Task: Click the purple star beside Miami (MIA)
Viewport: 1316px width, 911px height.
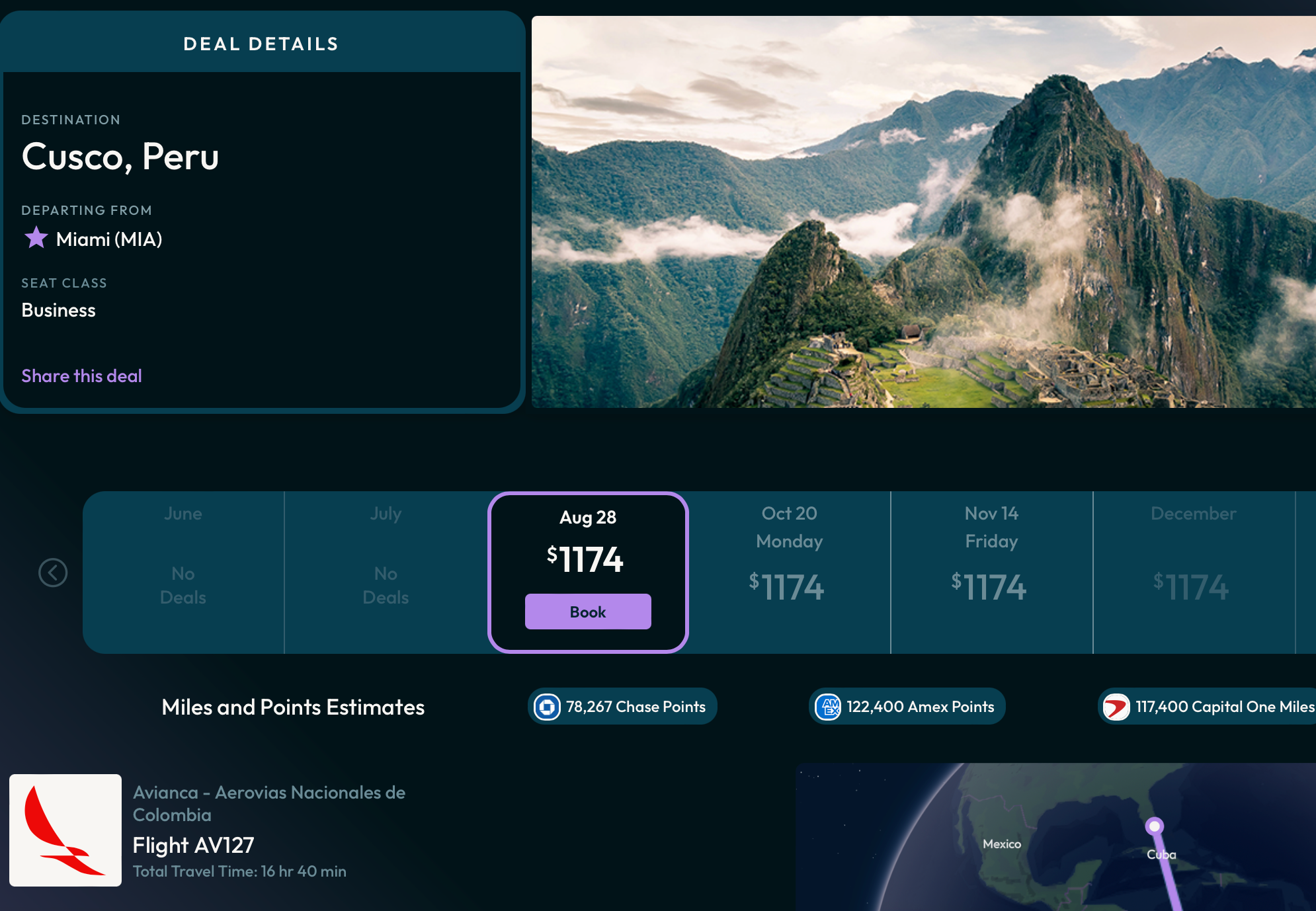Action: click(36, 238)
